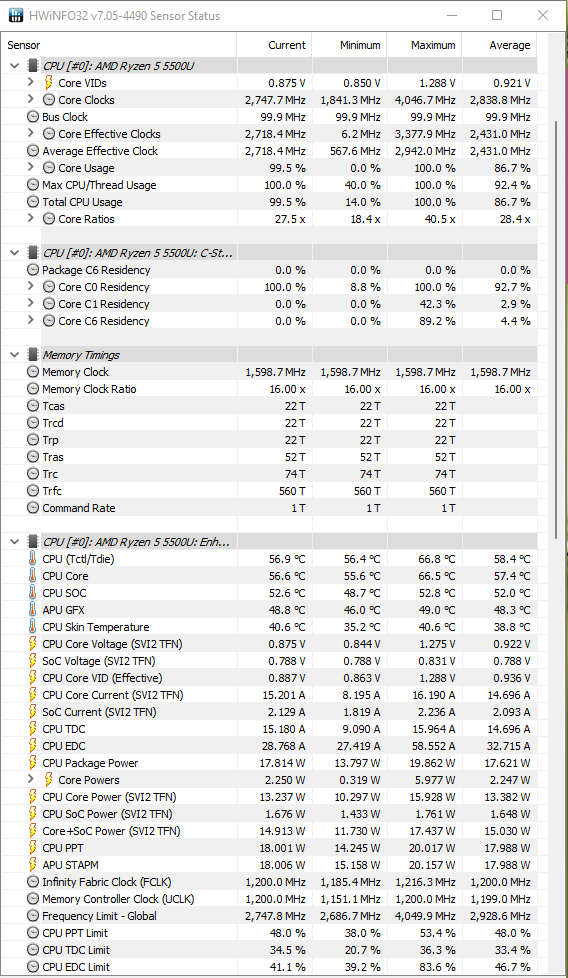568x978 pixels.
Task: Select the CPU Core VID (Effective) label
Action: 102,677
